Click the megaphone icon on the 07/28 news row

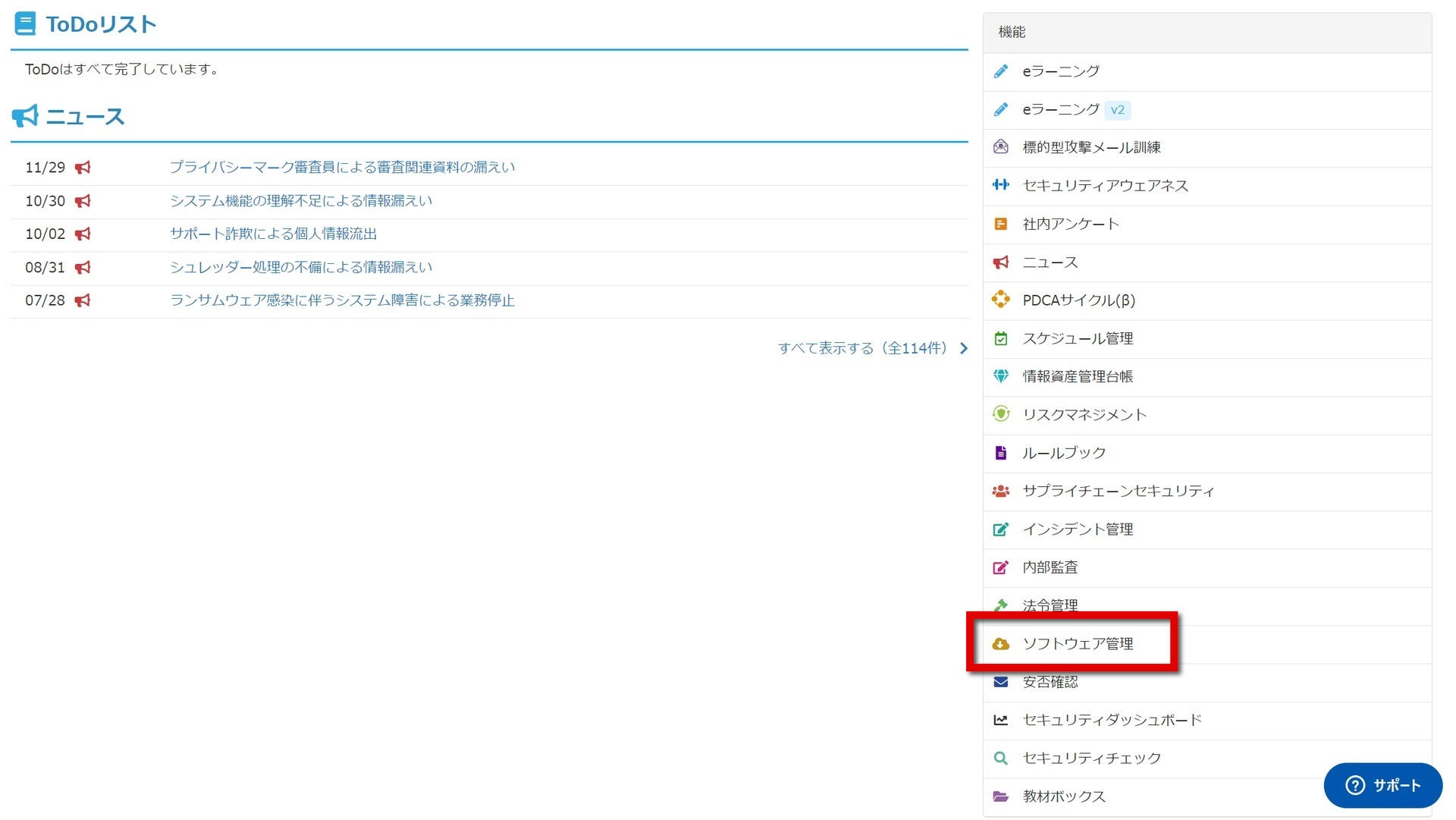pyautogui.click(x=83, y=300)
